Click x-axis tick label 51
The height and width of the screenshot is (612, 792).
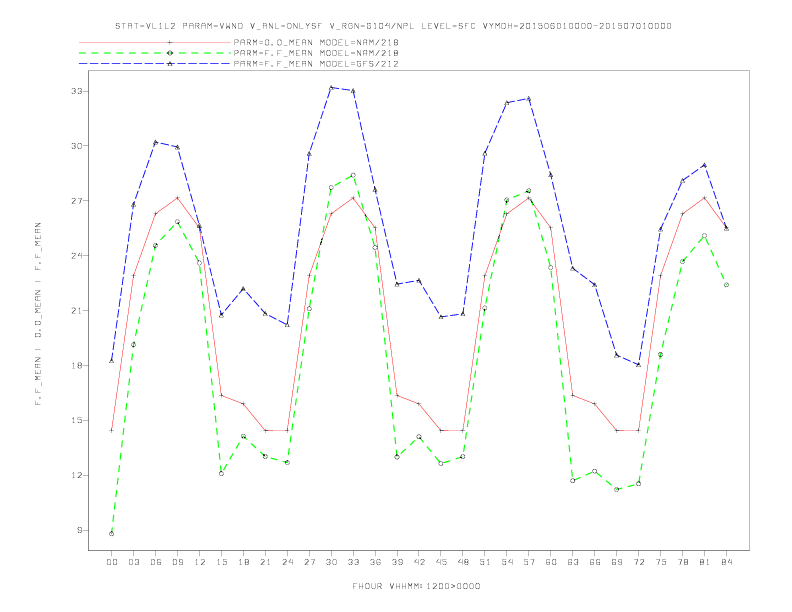pyautogui.click(x=485, y=562)
